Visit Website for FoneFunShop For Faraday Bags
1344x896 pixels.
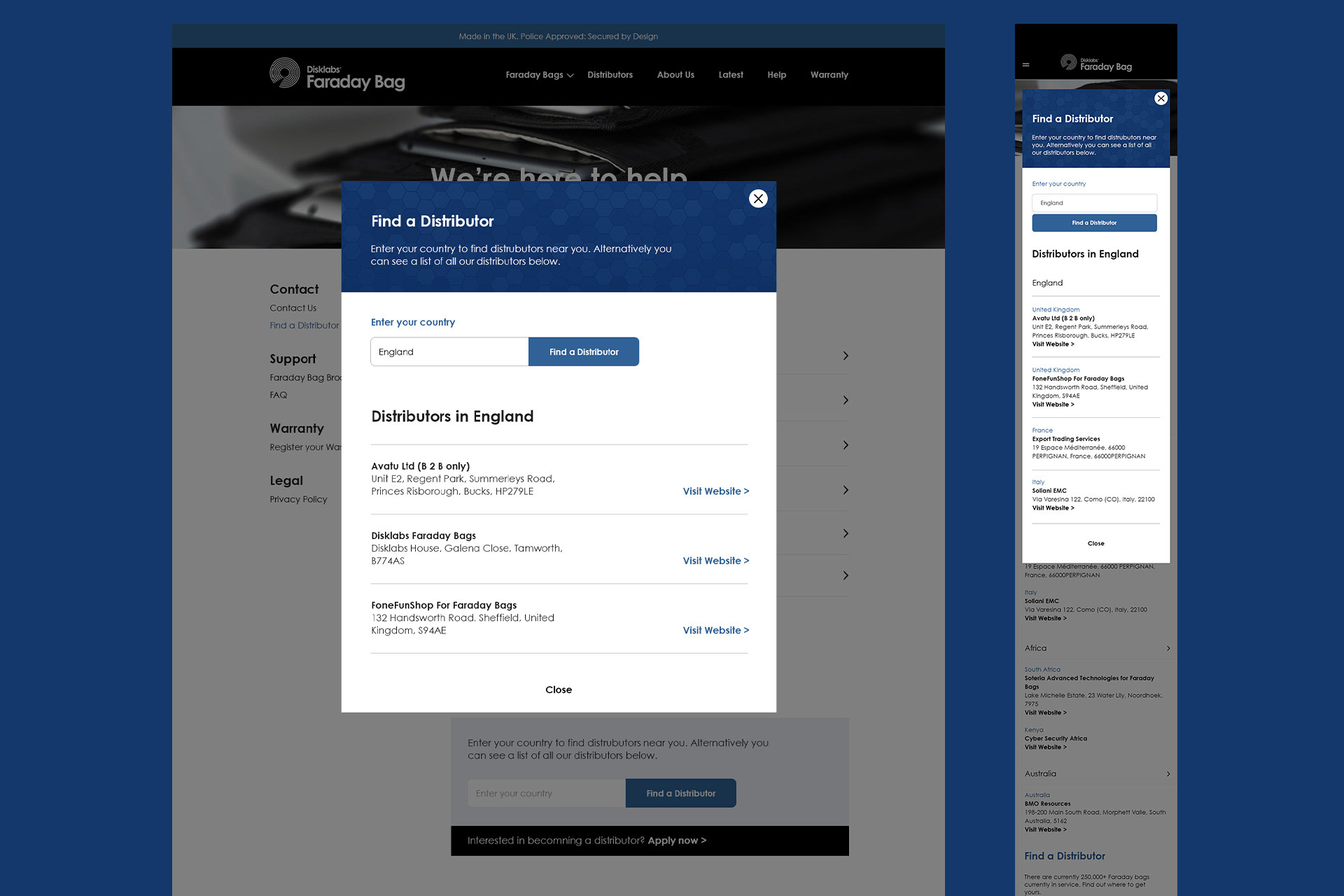tap(715, 631)
